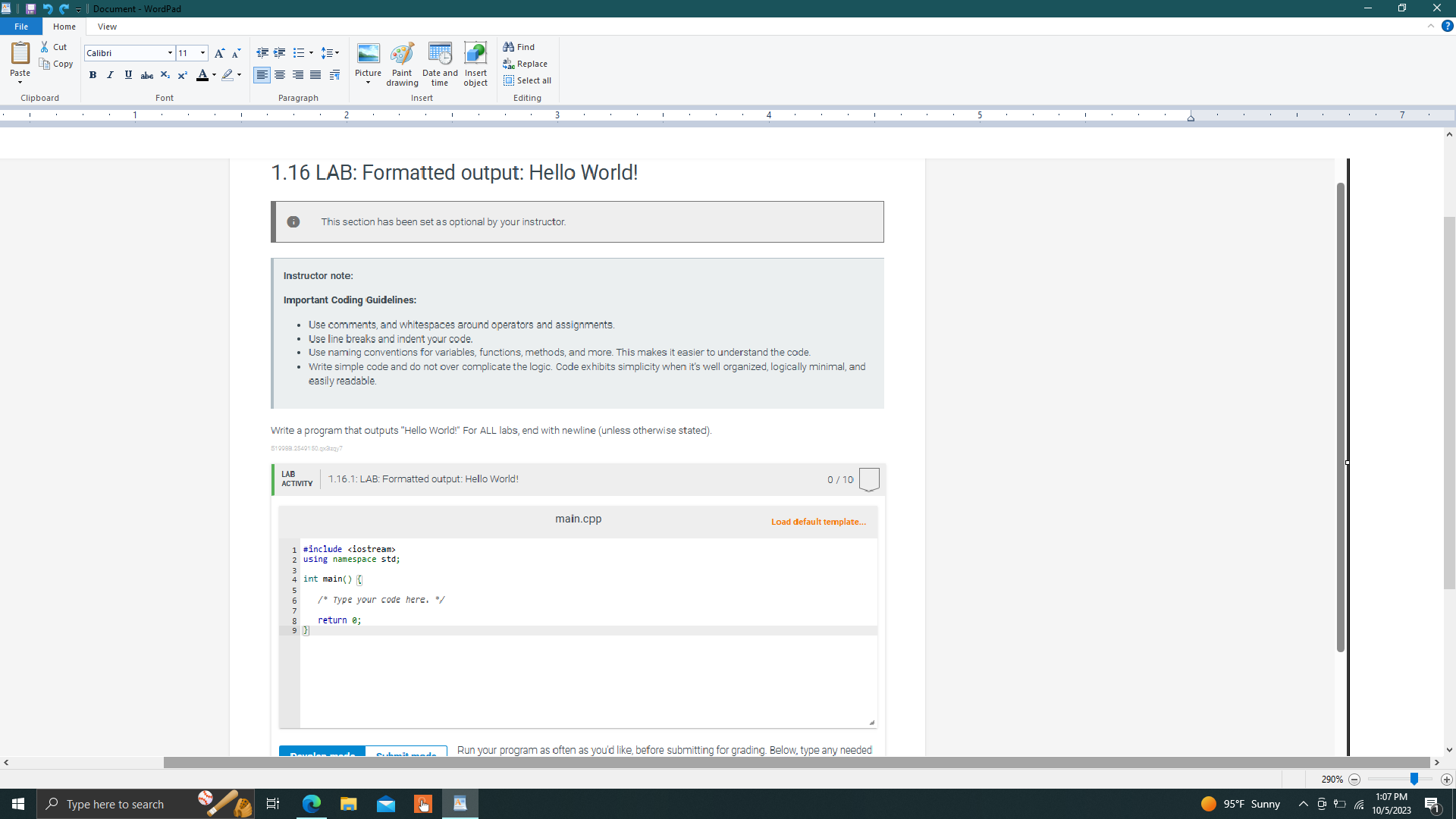The image size is (1456, 819).
Task: Click Select all in Editing group
Action: 527,80
